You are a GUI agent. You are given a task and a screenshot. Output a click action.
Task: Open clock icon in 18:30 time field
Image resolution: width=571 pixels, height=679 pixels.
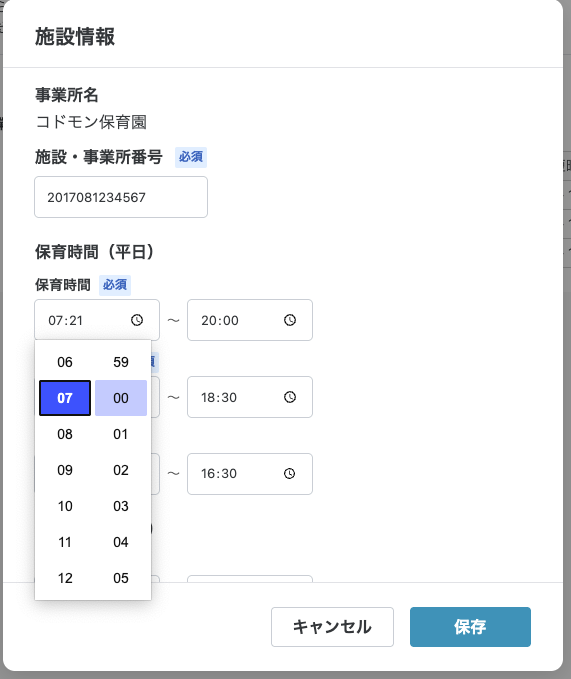pos(290,397)
